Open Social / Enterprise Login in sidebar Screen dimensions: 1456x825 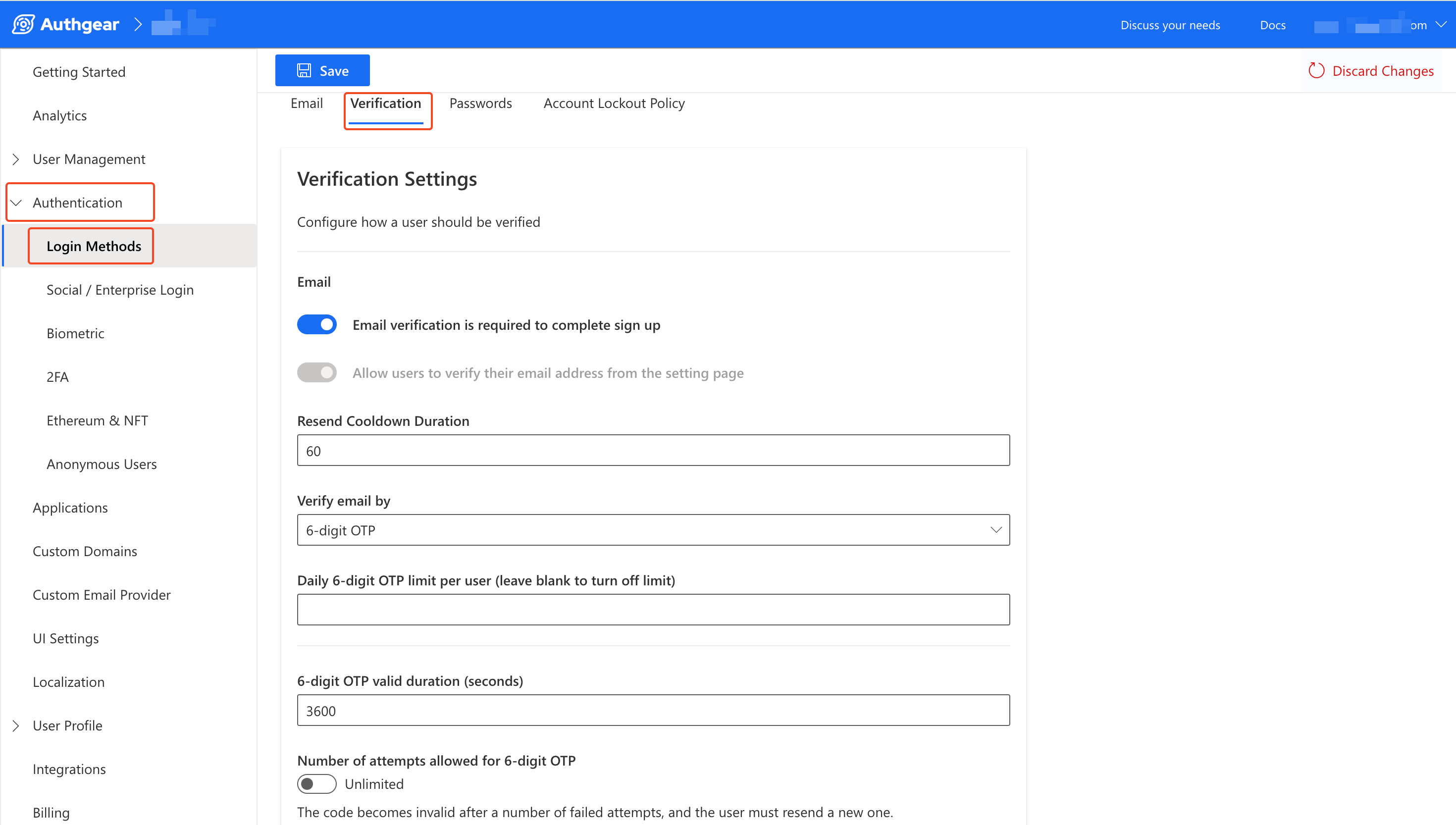(120, 290)
